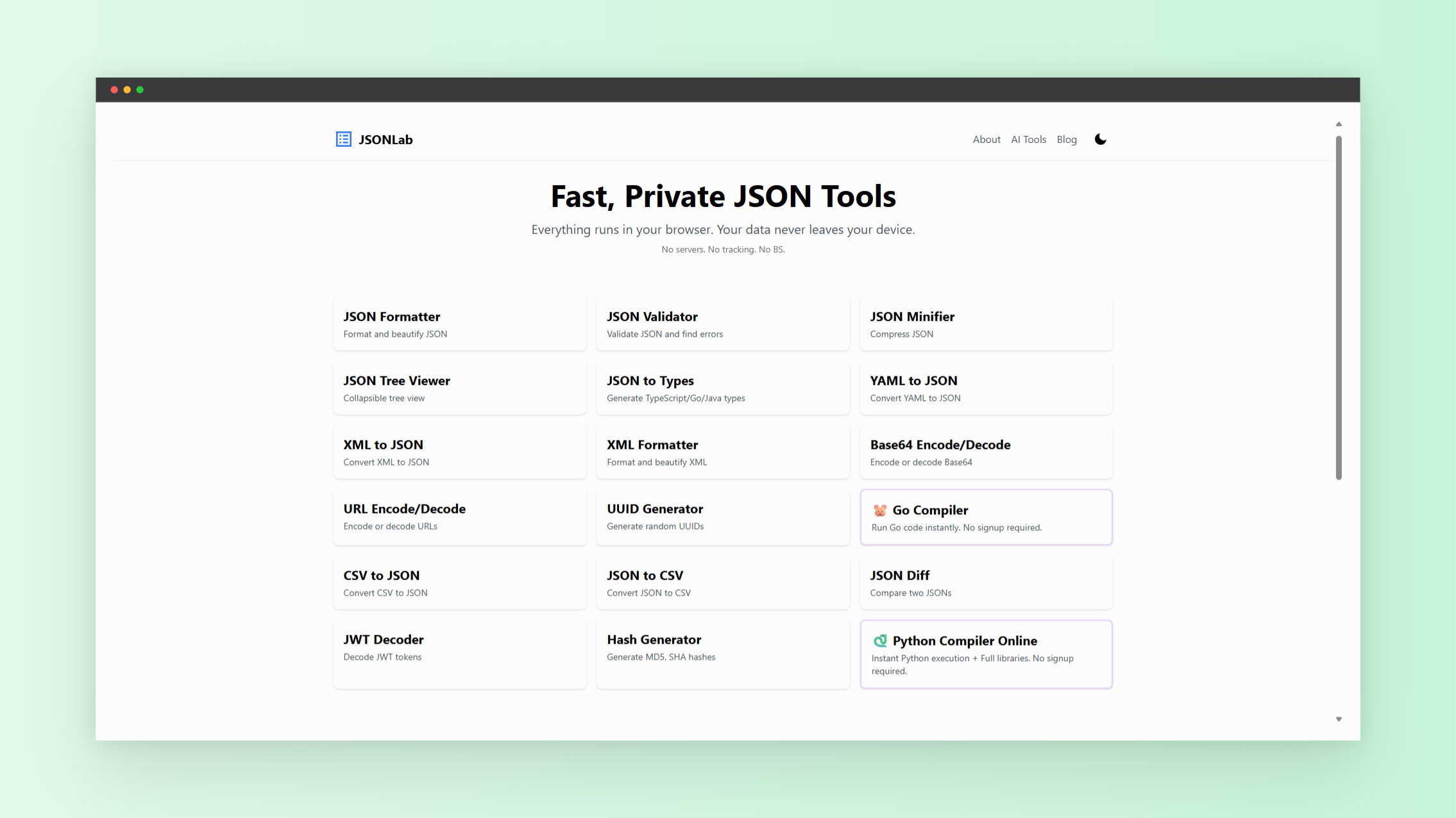Click the scrollbar up arrow

1339,124
